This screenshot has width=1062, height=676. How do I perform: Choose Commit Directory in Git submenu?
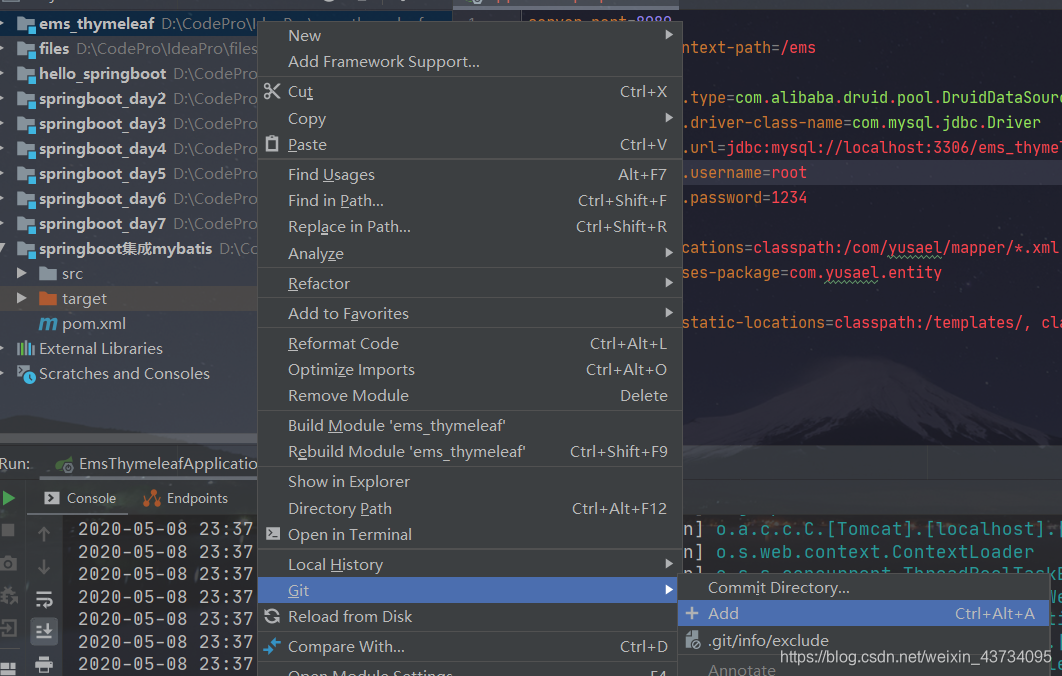[864, 587]
